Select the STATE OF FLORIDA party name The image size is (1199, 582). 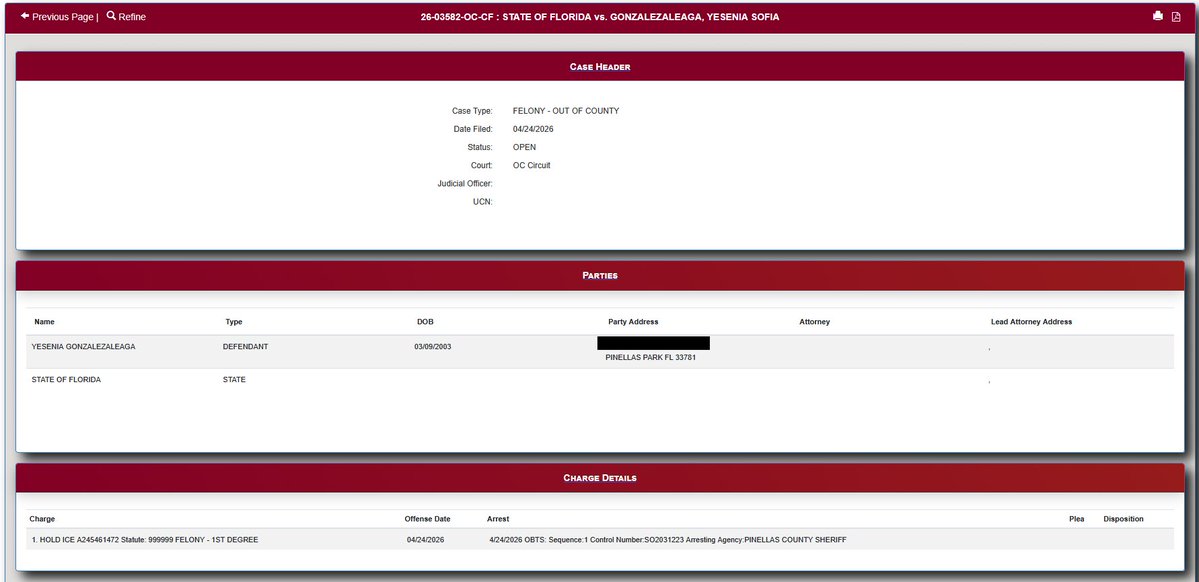click(x=66, y=379)
